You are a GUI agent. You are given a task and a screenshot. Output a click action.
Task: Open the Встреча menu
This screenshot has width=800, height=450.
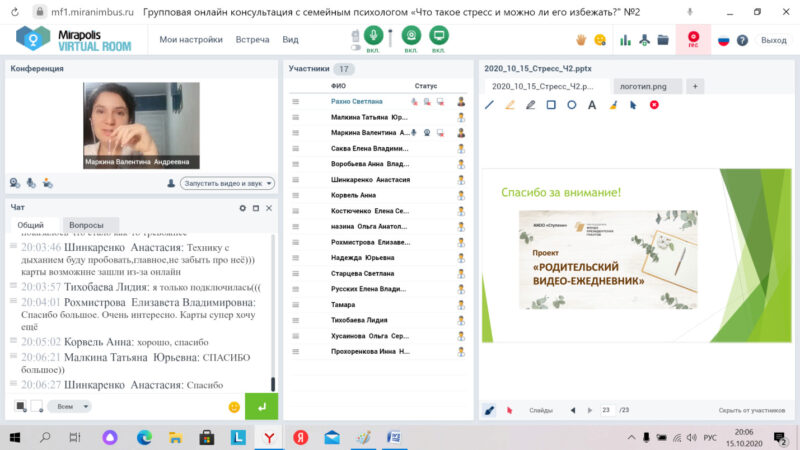(x=252, y=39)
